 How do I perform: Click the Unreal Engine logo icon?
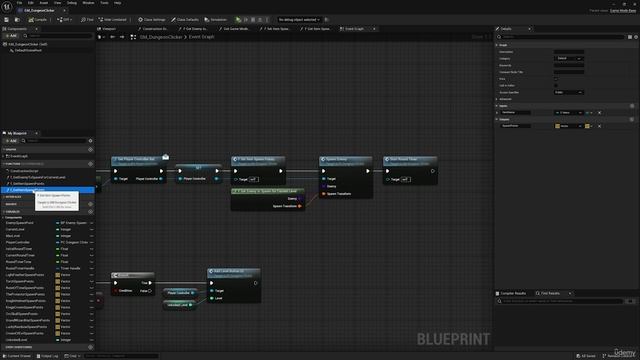pyautogui.click(x=7, y=7)
